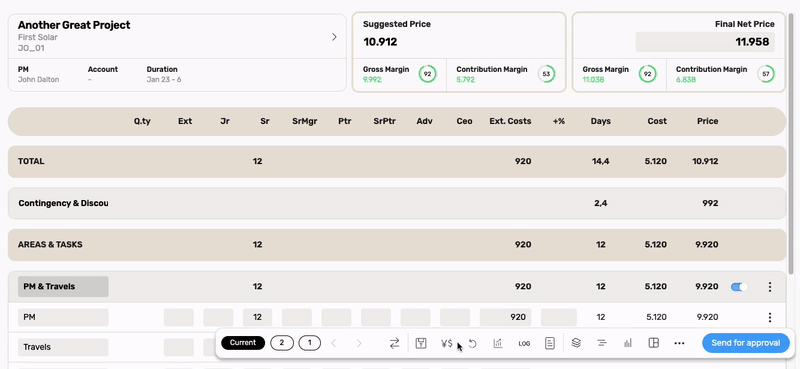Open the more options ellipsis in toolbar
800x369 pixels.
pos(679,343)
